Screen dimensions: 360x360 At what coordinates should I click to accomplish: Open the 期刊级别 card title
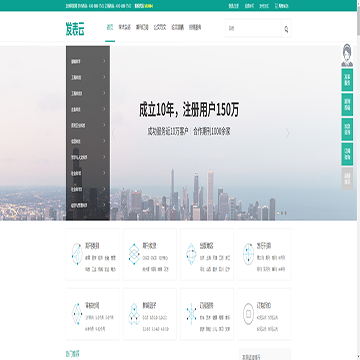[92, 246]
